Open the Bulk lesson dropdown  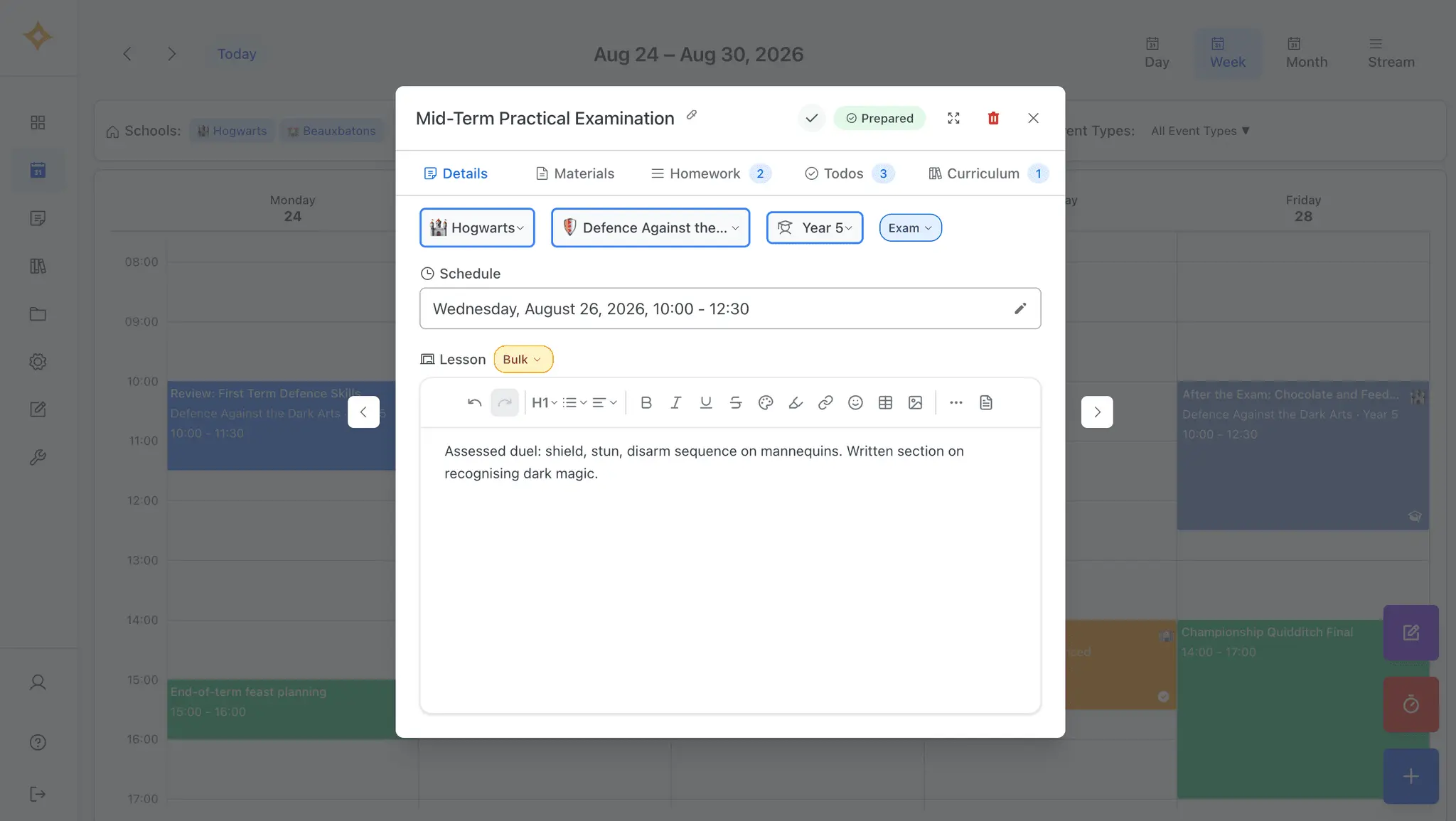(x=523, y=360)
